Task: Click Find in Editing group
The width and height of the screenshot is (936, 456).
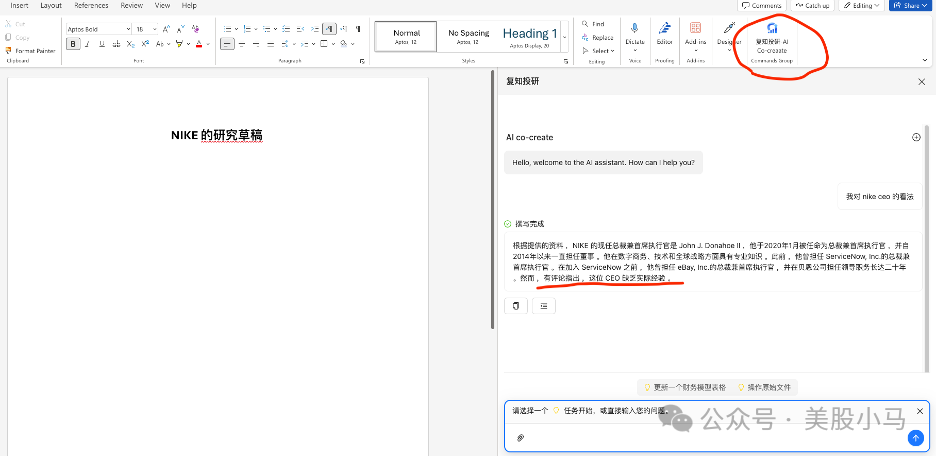Action: pyautogui.click(x=593, y=24)
